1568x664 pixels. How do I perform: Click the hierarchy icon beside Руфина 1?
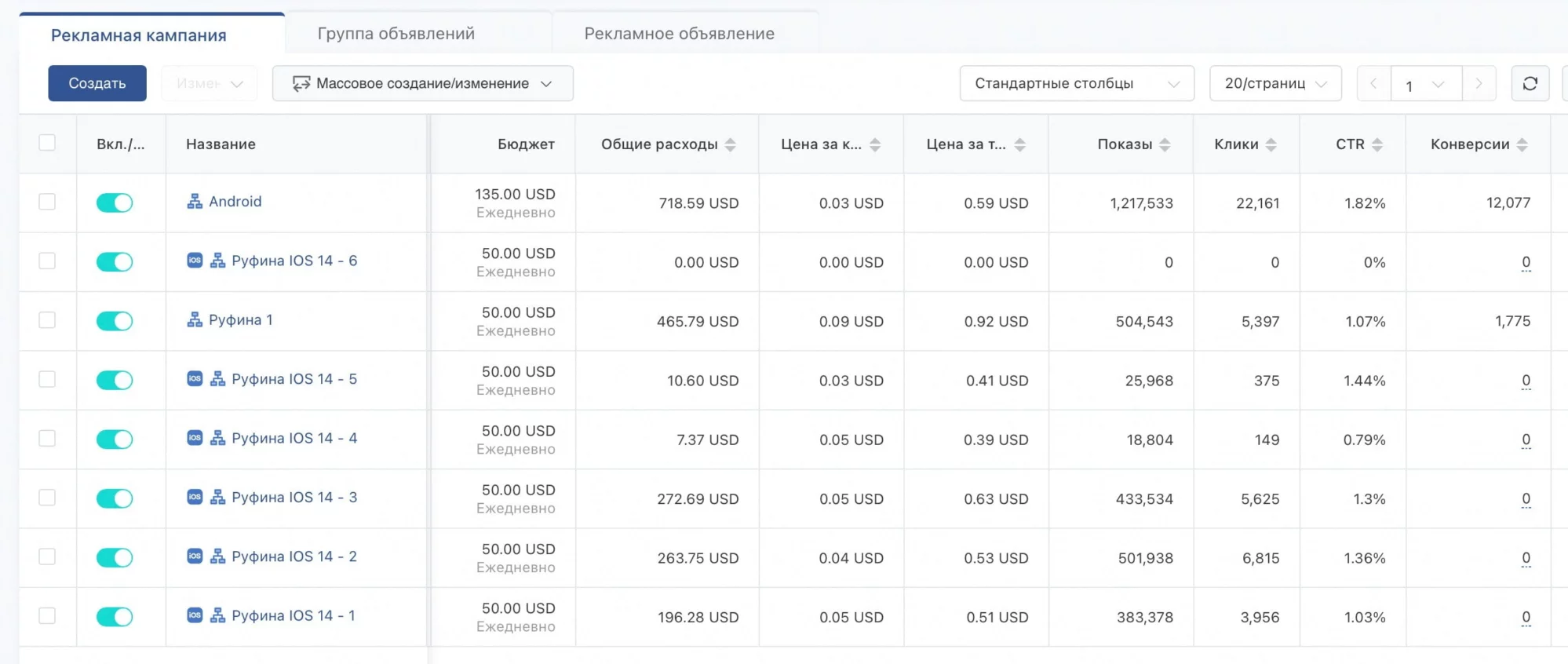click(195, 319)
